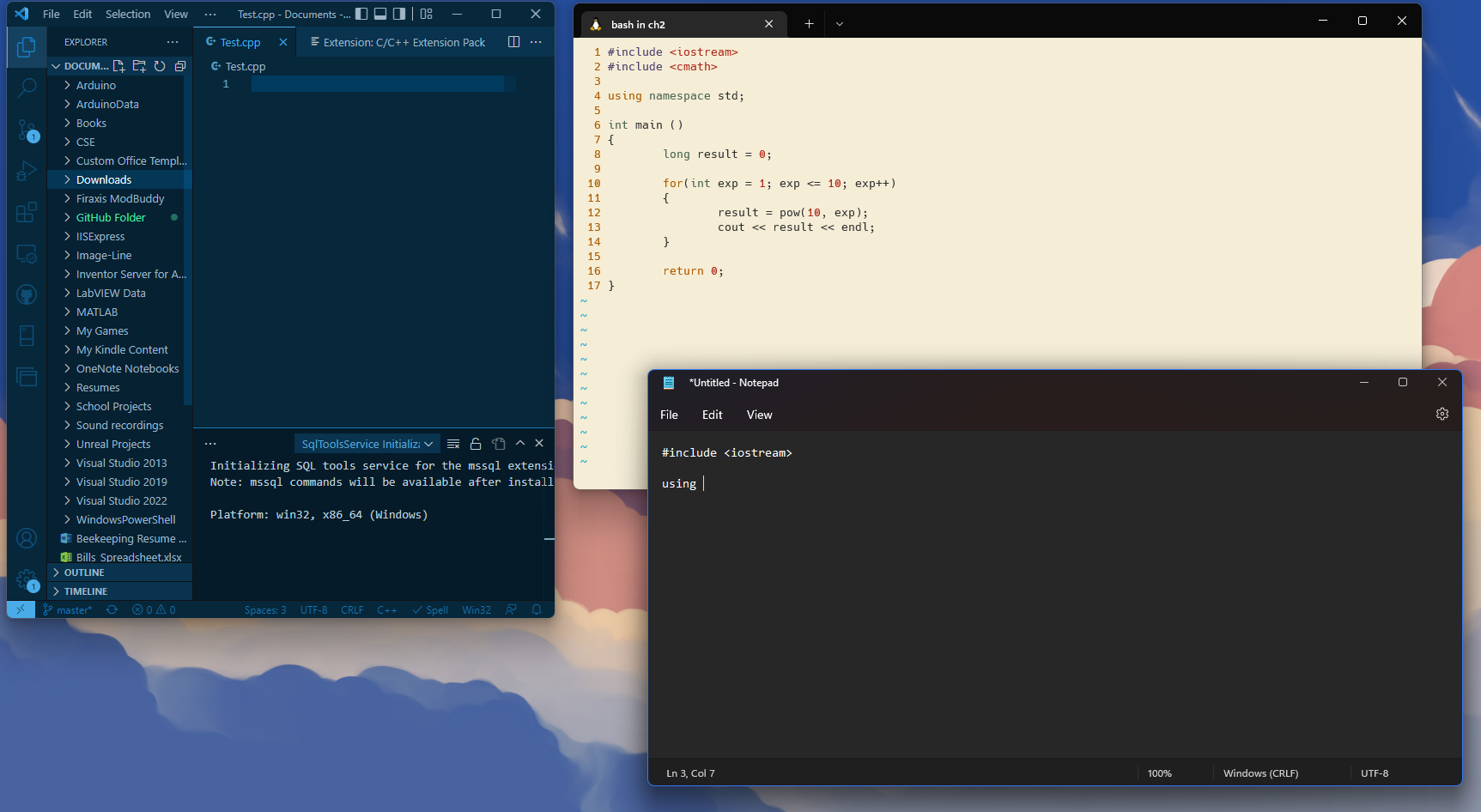
Task: Synchronize changes from the status bar
Action: click(x=112, y=609)
